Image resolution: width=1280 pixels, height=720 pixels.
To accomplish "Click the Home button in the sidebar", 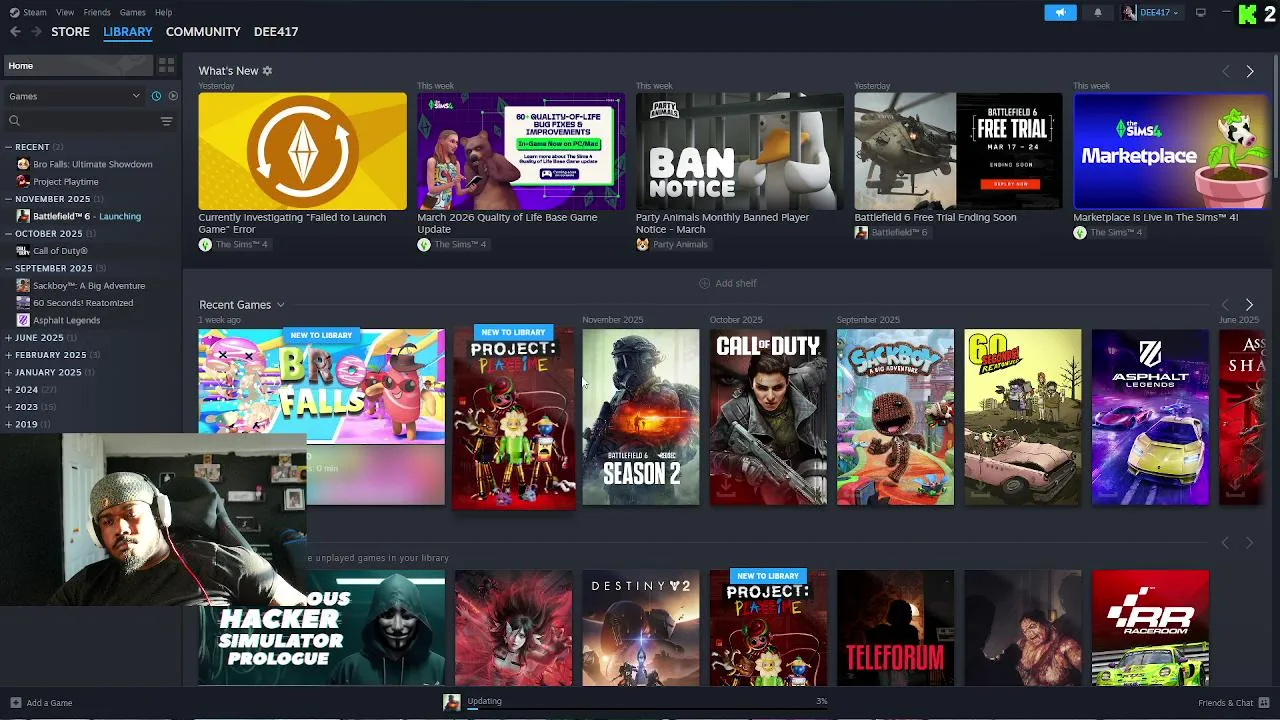I will [x=76, y=66].
